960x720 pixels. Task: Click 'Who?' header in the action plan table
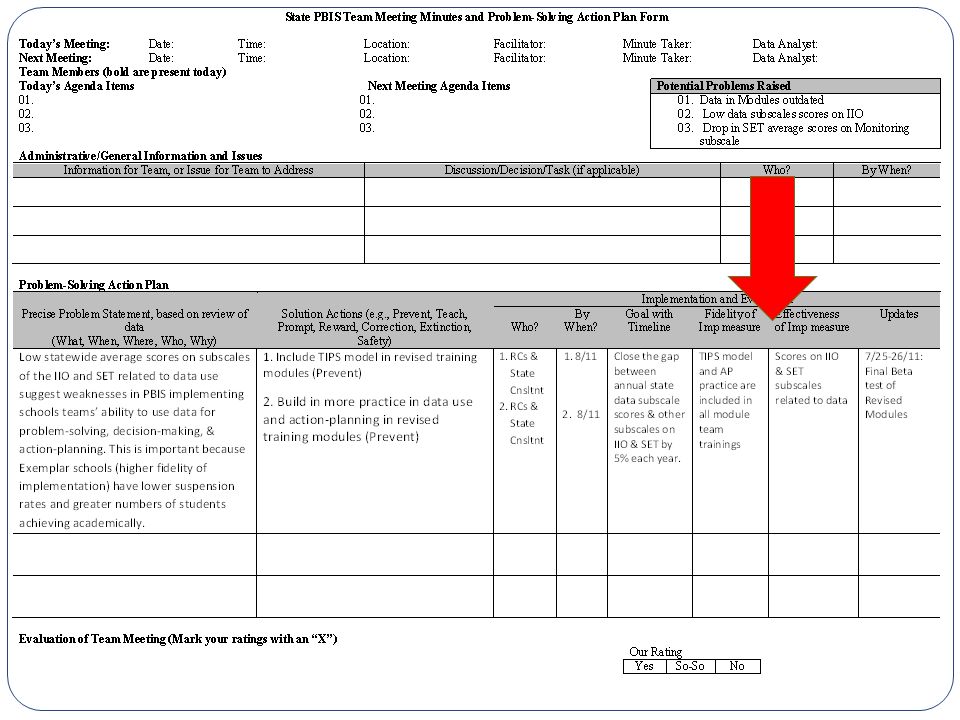click(x=525, y=327)
